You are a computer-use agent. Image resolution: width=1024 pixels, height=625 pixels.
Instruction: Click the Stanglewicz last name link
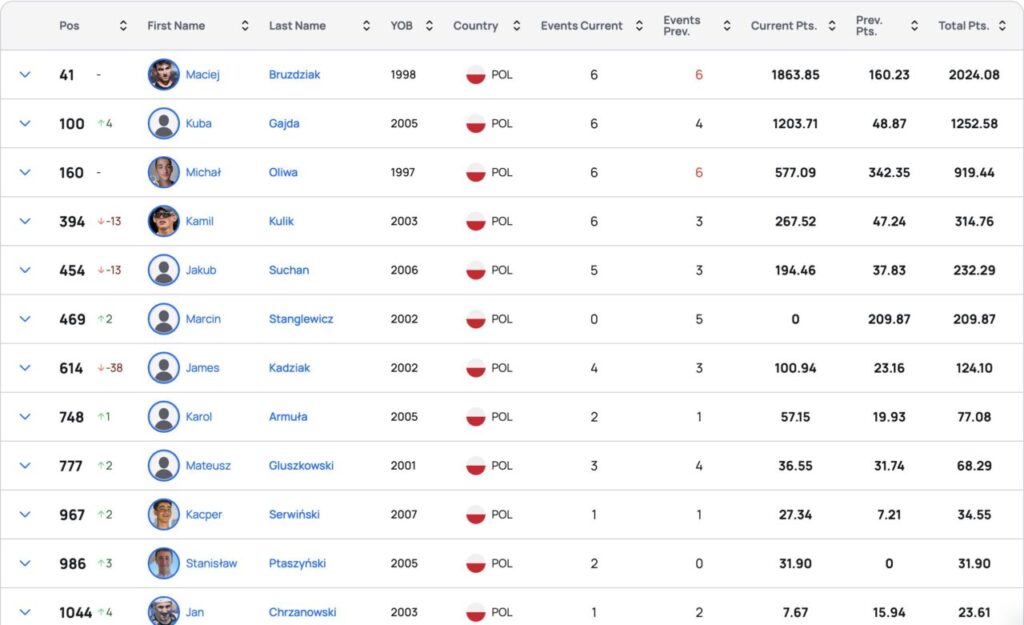point(300,319)
